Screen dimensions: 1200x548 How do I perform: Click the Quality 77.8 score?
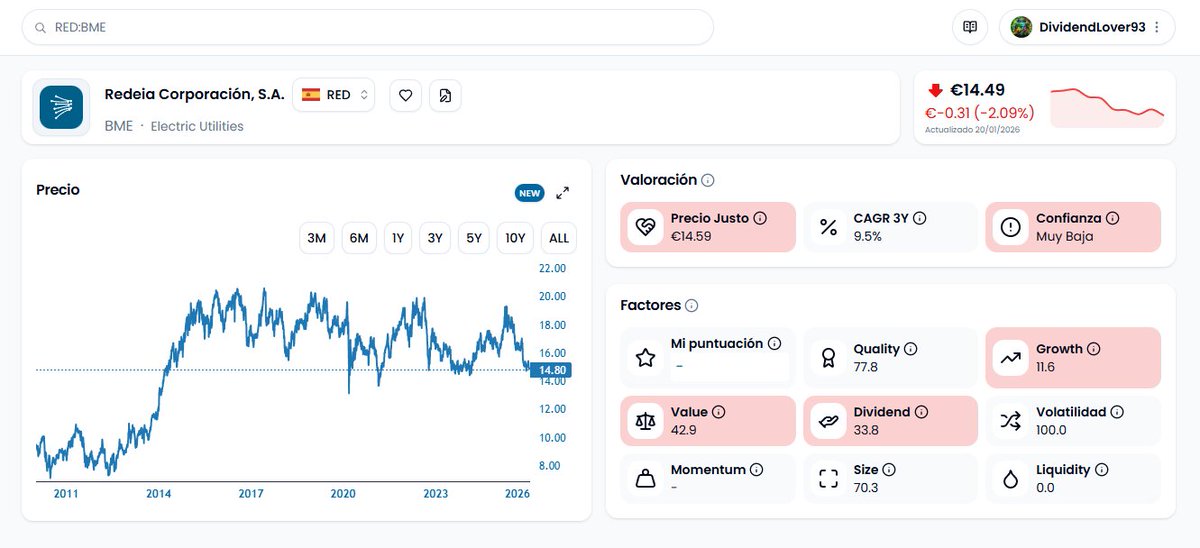(x=866, y=368)
